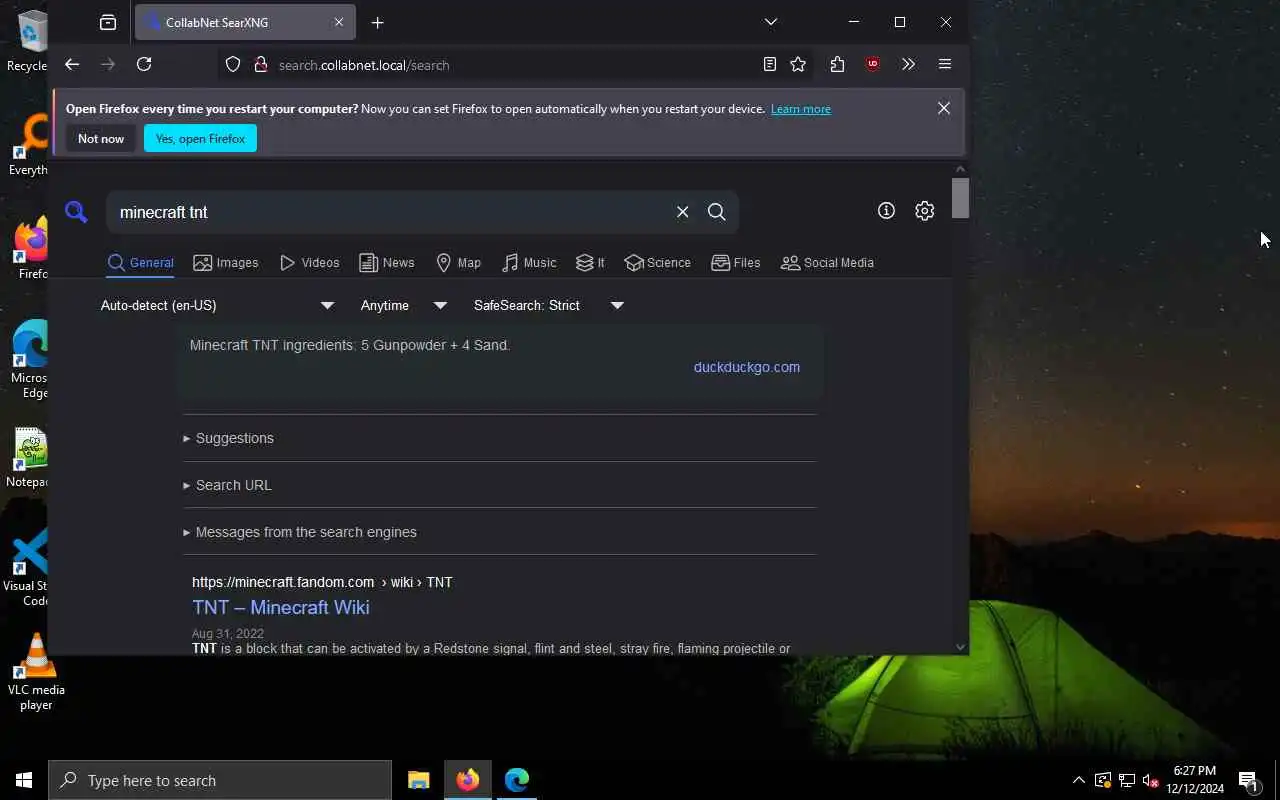Switch to the Music tab
The width and height of the screenshot is (1280, 800).
point(529,262)
